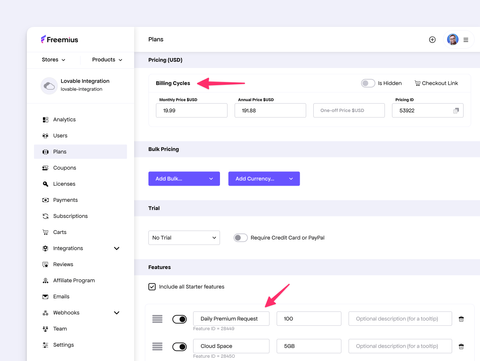Open the Payments page
Image resolution: width=480 pixels, height=361 pixels.
click(x=65, y=200)
